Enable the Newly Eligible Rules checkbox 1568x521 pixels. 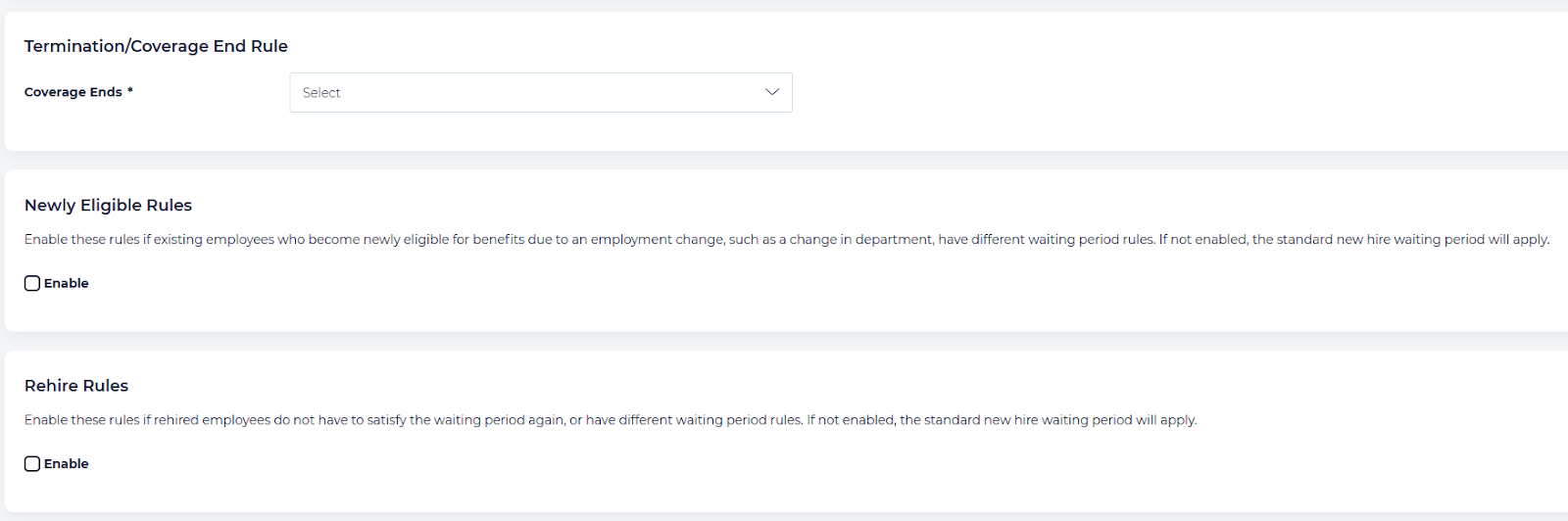[32, 283]
